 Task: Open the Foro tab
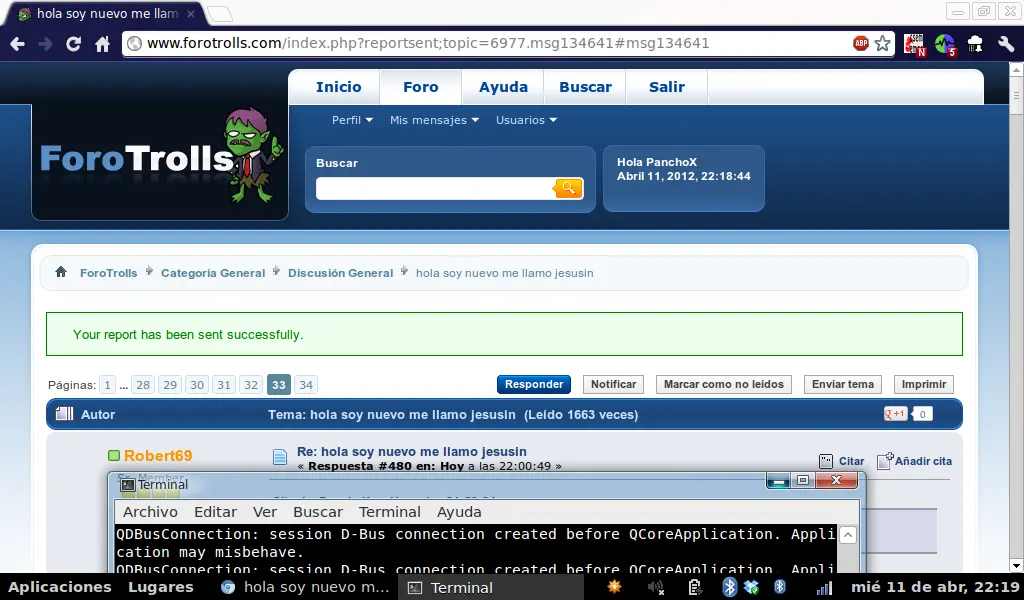[x=421, y=87]
